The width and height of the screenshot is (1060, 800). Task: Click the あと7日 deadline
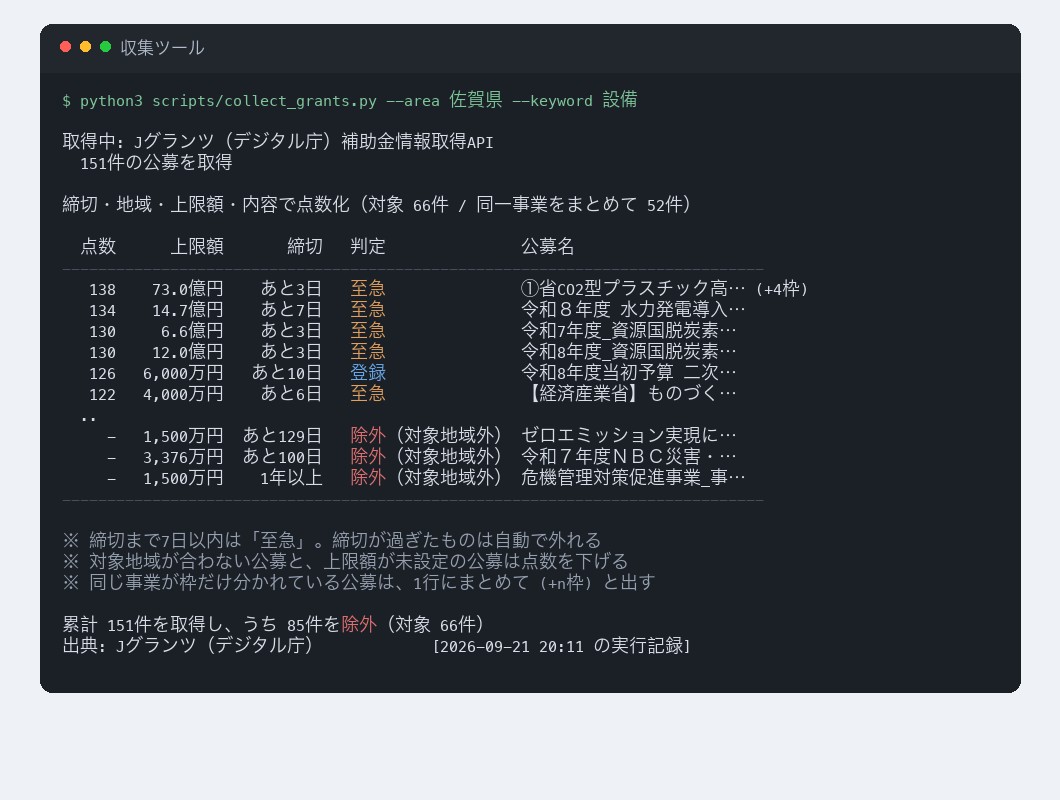291,310
